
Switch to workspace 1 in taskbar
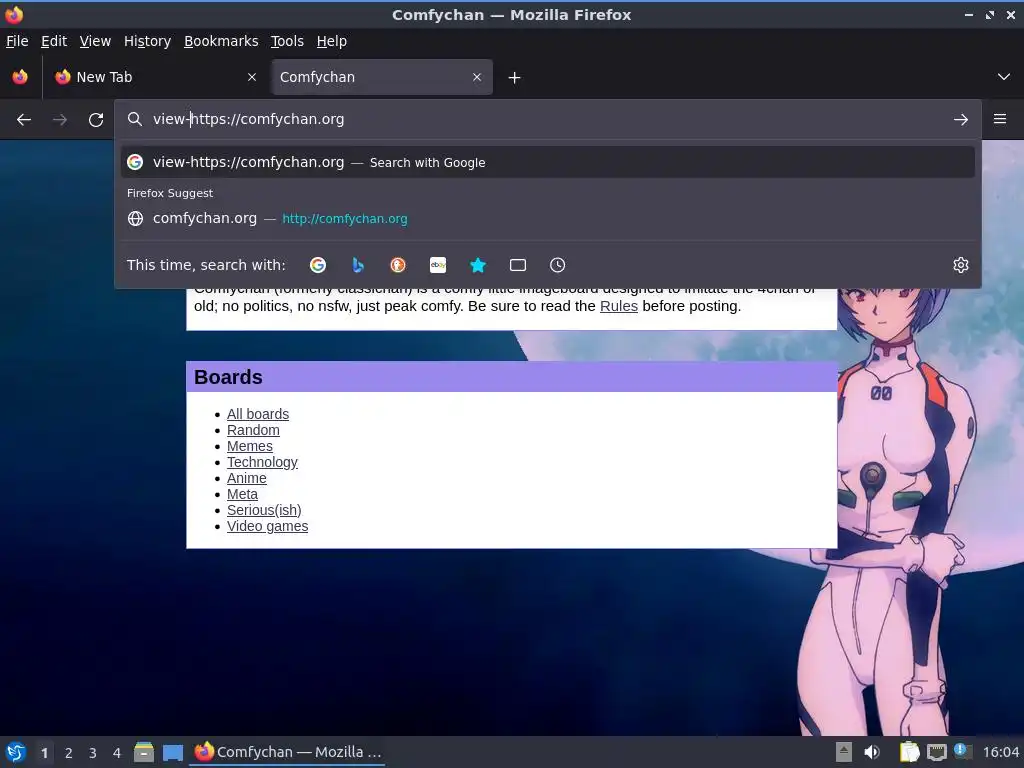tap(44, 753)
